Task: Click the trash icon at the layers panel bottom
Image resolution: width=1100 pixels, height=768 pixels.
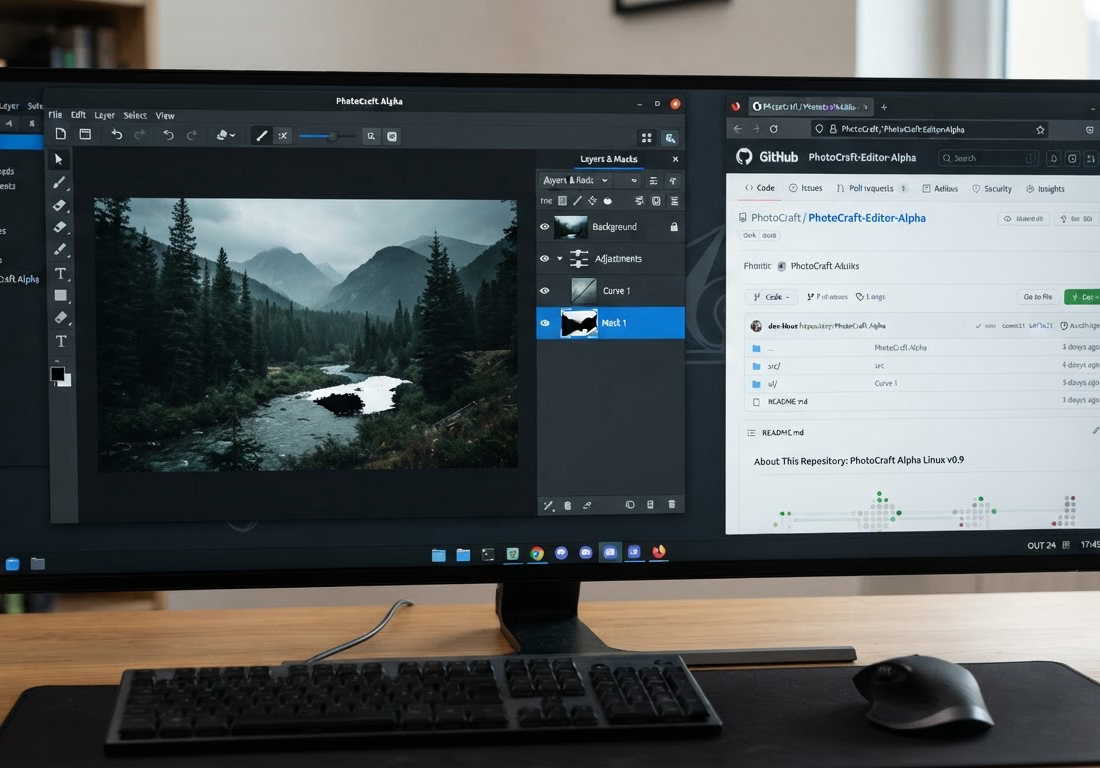Action: tap(672, 504)
